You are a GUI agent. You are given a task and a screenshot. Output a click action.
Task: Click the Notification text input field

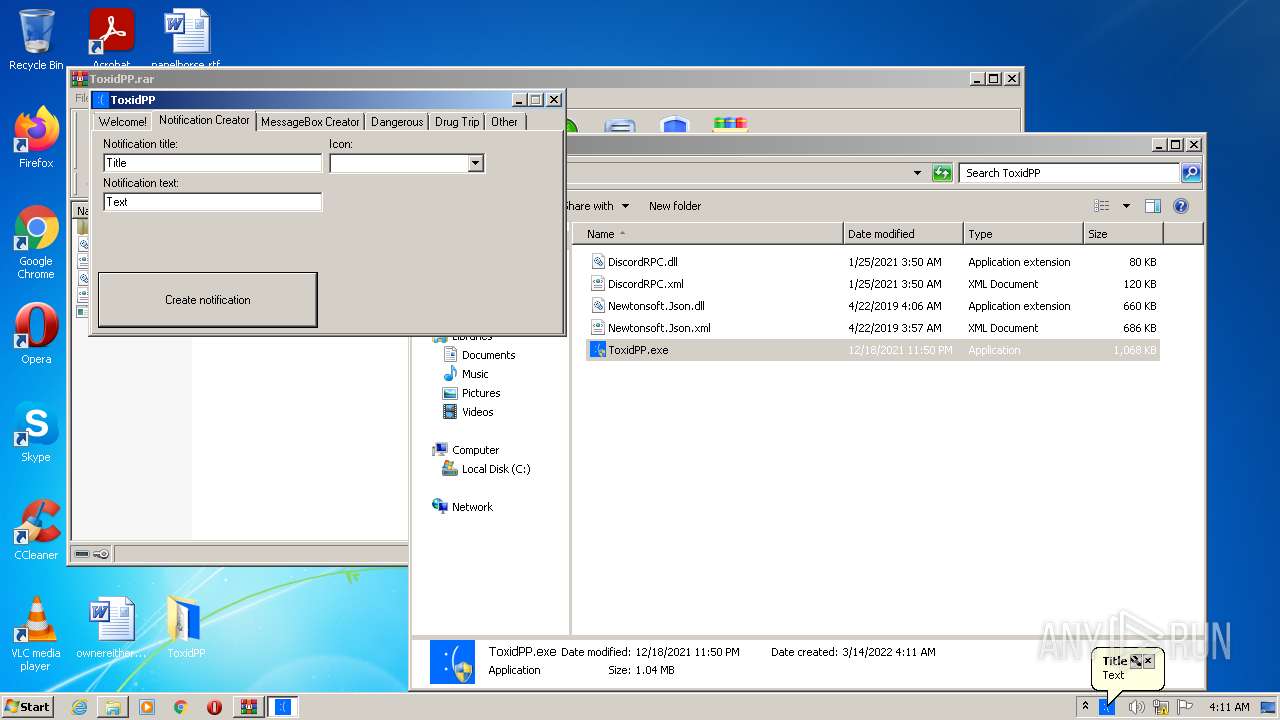coord(212,202)
